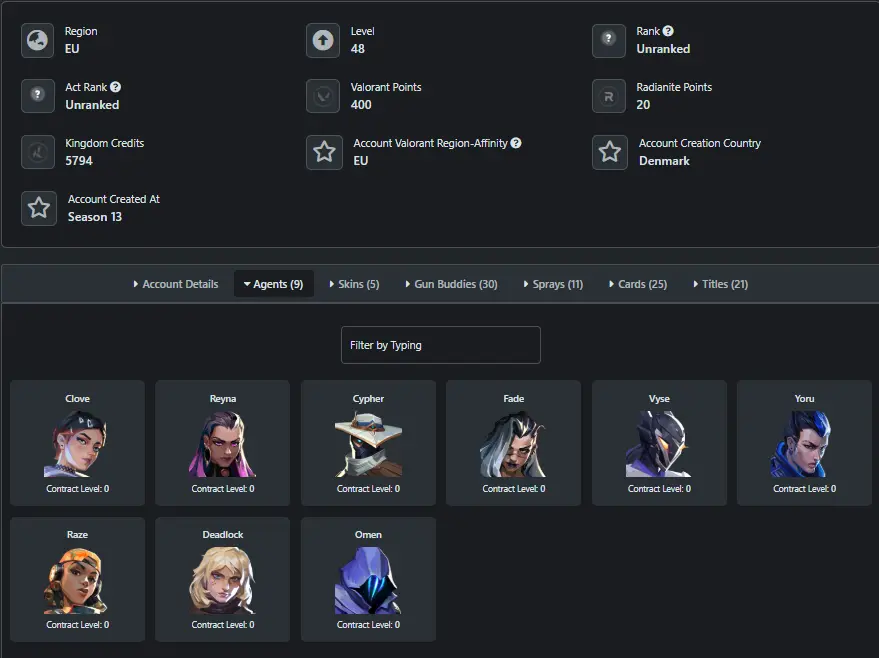Click the Radianite Points icon
This screenshot has height=658, width=879.
[609, 96]
